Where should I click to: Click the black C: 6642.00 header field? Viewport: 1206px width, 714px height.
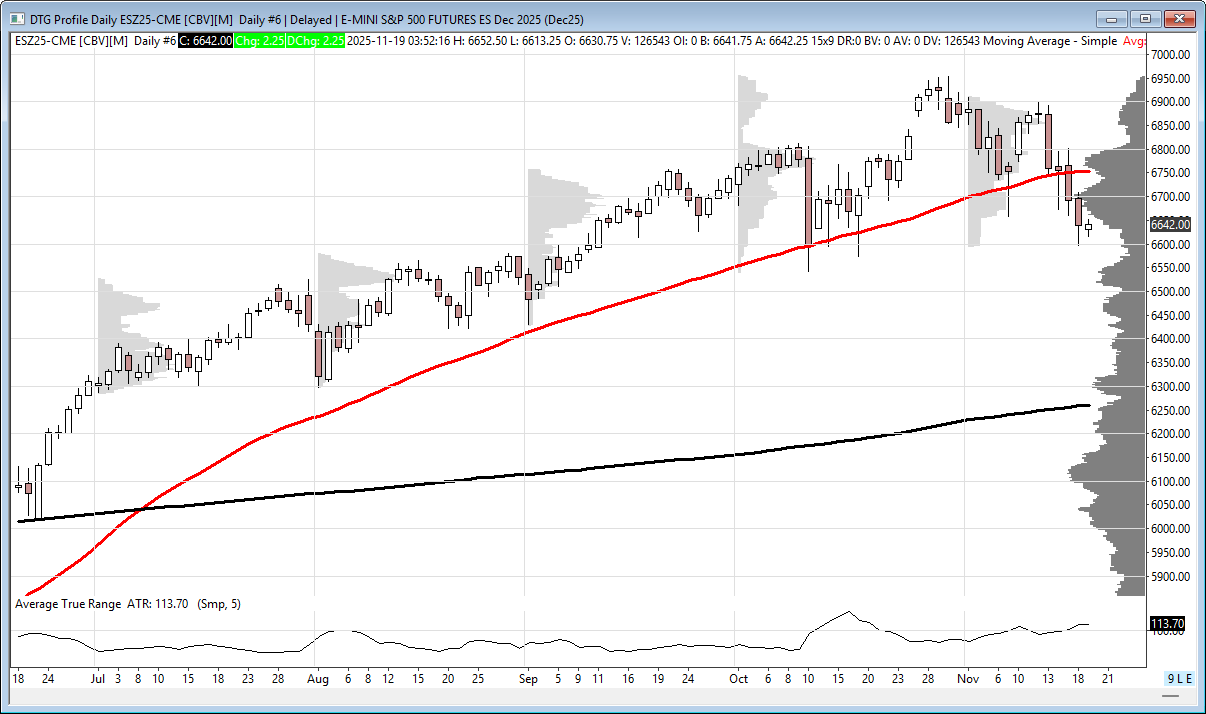click(206, 40)
